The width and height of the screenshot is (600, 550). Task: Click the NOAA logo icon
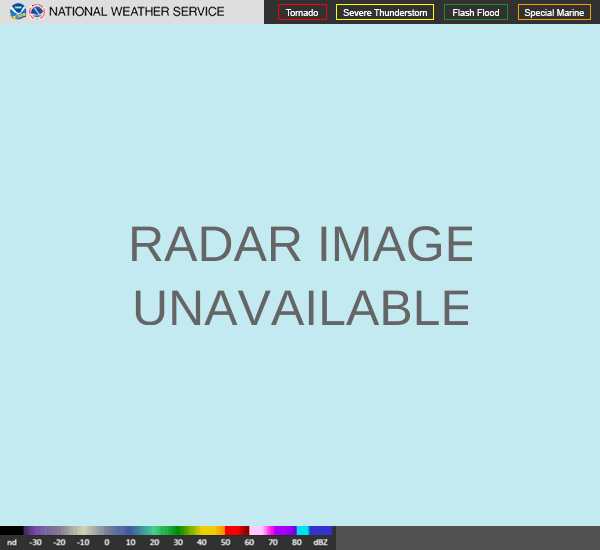[18, 11]
